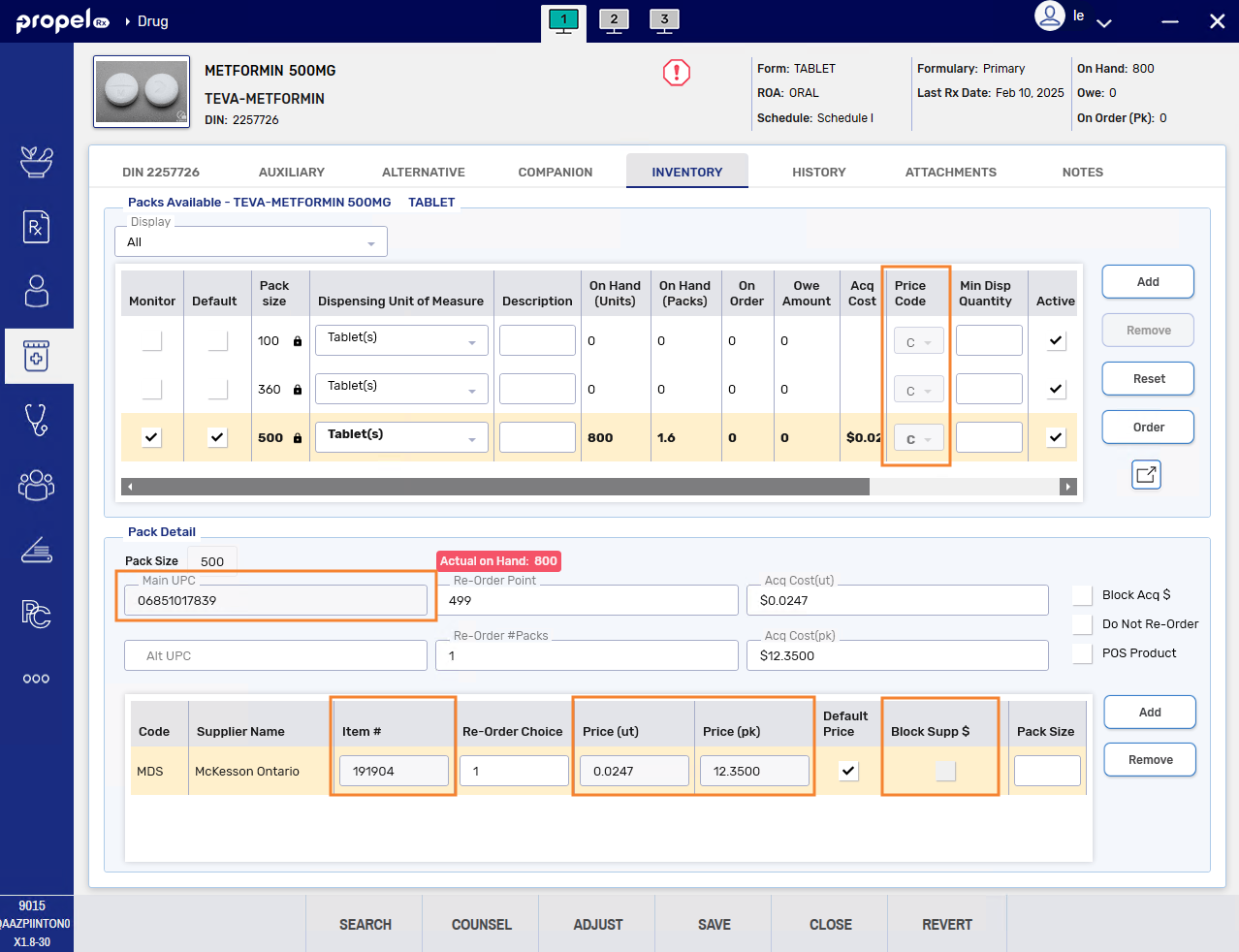Open the stethoscope doctor icon in sidebar

(x=37, y=420)
